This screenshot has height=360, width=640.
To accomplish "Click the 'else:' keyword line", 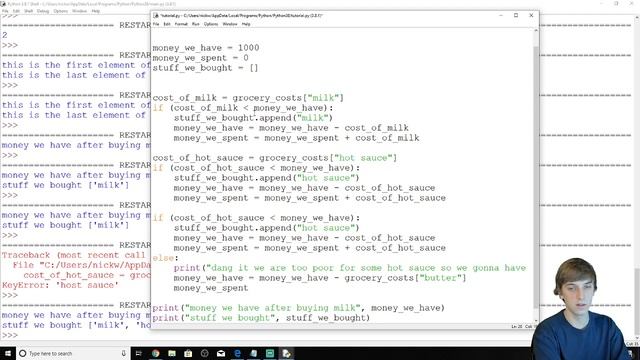I will (x=165, y=258).
